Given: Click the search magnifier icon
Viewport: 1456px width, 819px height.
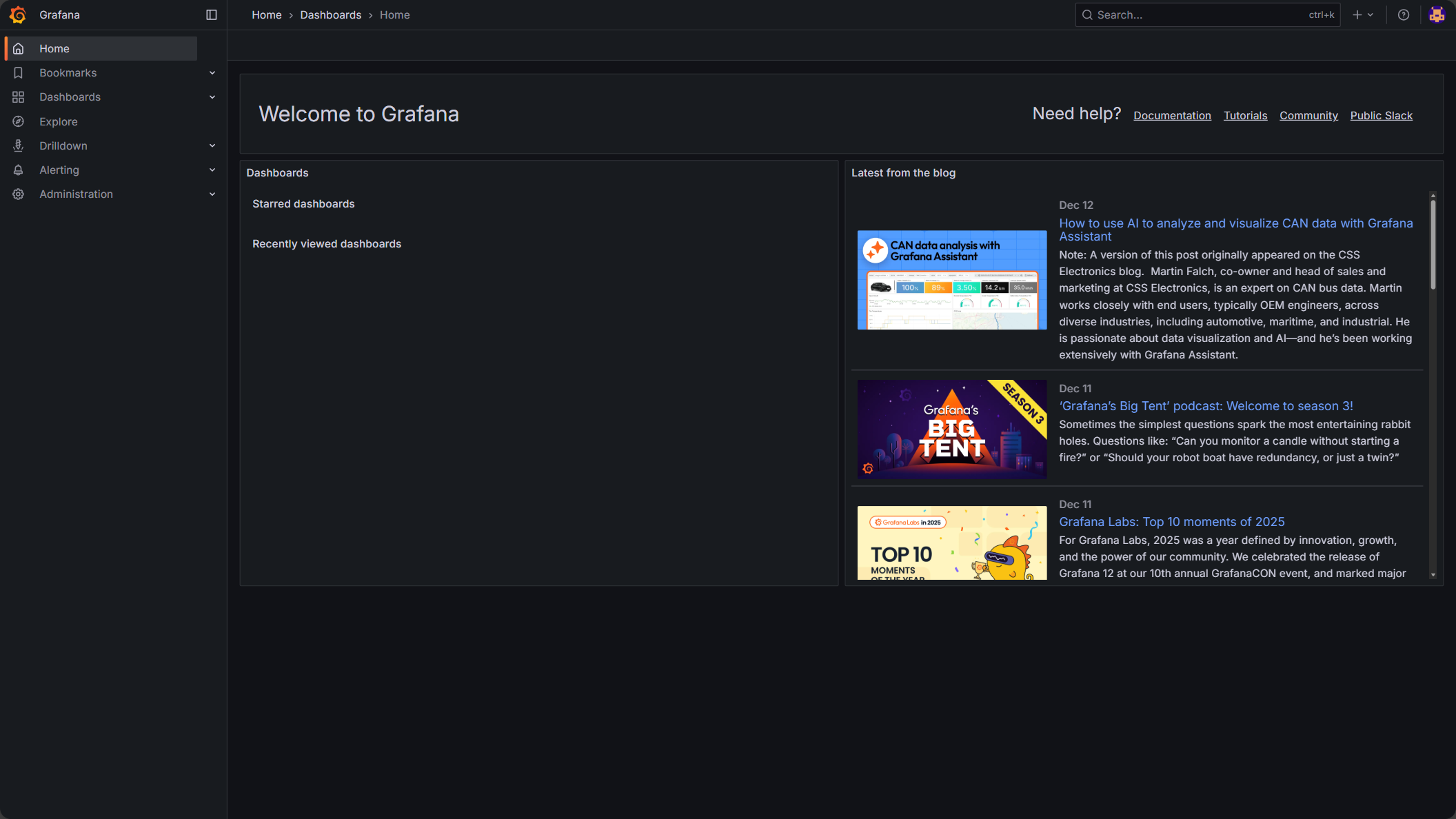Looking at the screenshot, I should click(x=1087, y=14).
